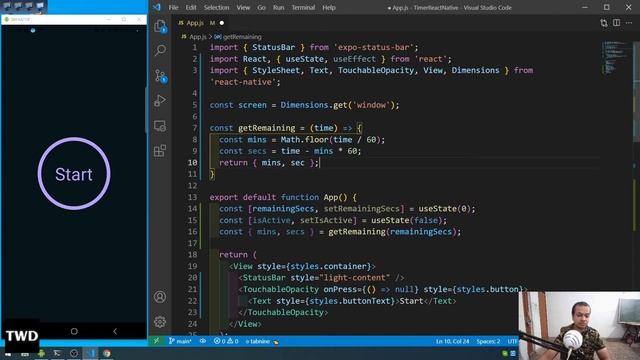Select the App.js editor tab

point(201,23)
